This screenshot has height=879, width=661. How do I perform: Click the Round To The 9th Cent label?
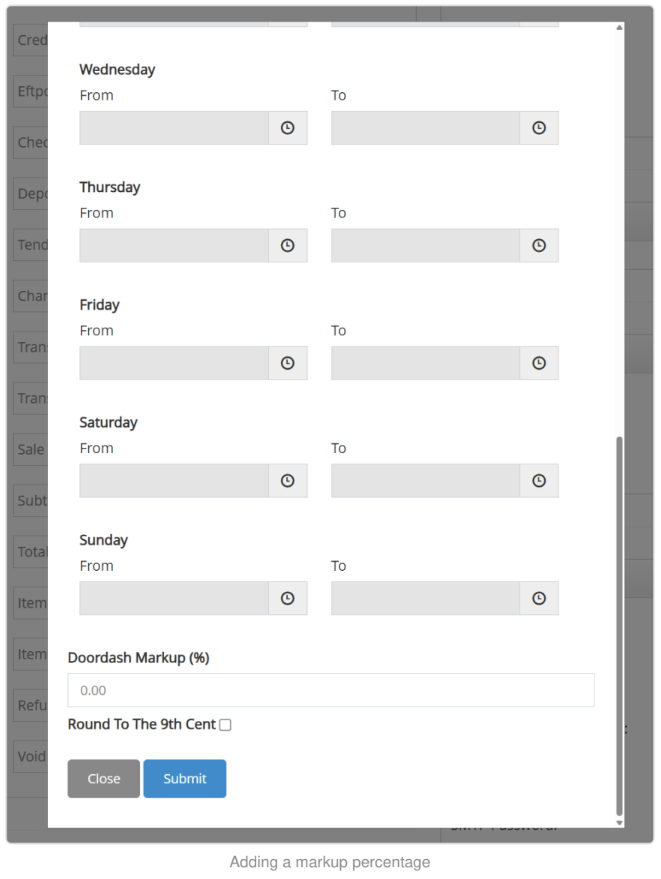(142, 724)
